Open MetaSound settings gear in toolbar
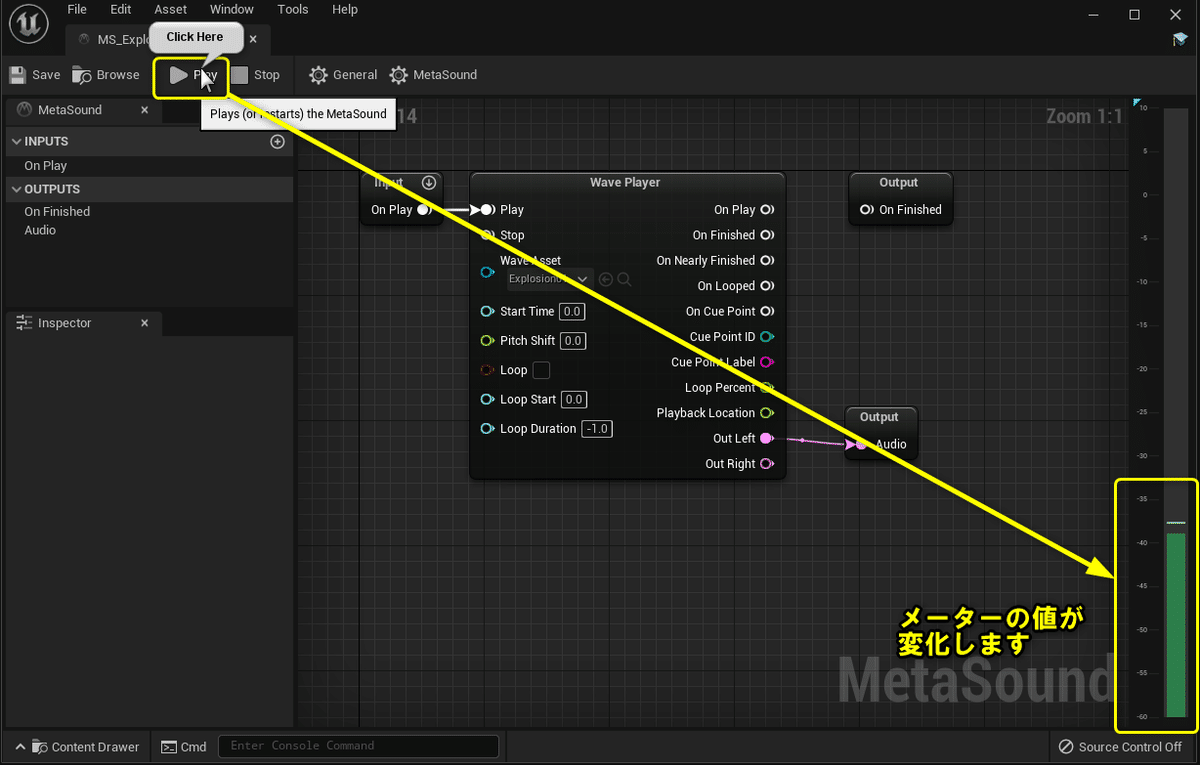The image size is (1200, 765). [433, 75]
